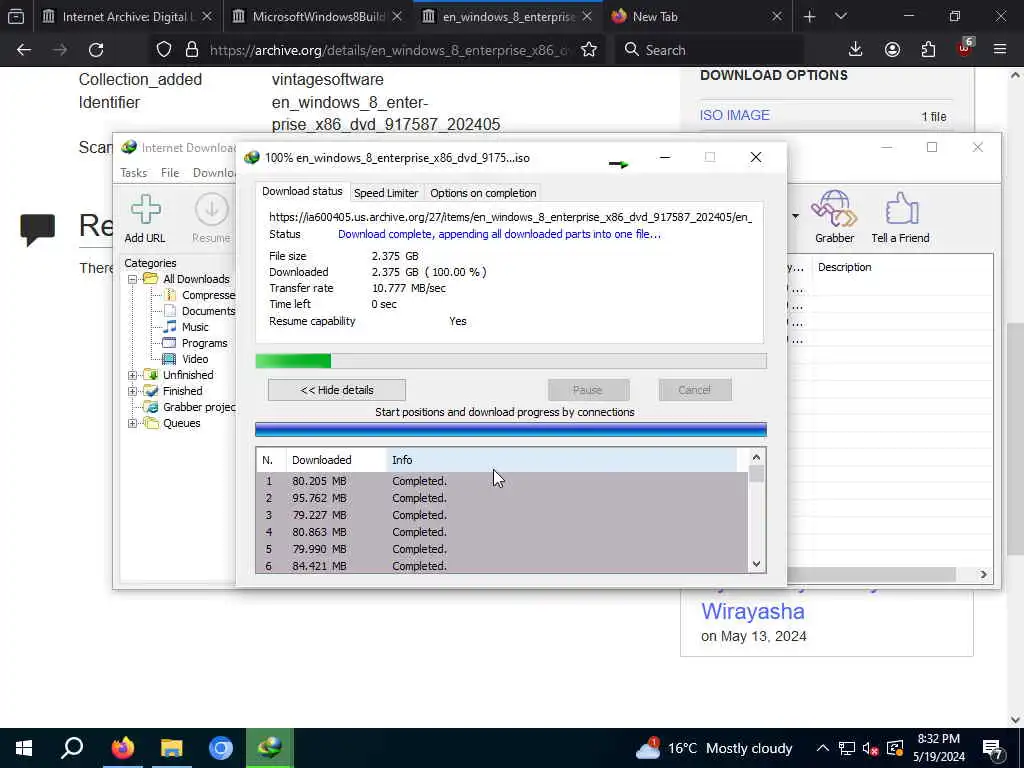Open the Grabber tool in IDM
Image resolution: width=1024 pixels, height=768 pixels.
click(834, 209)
